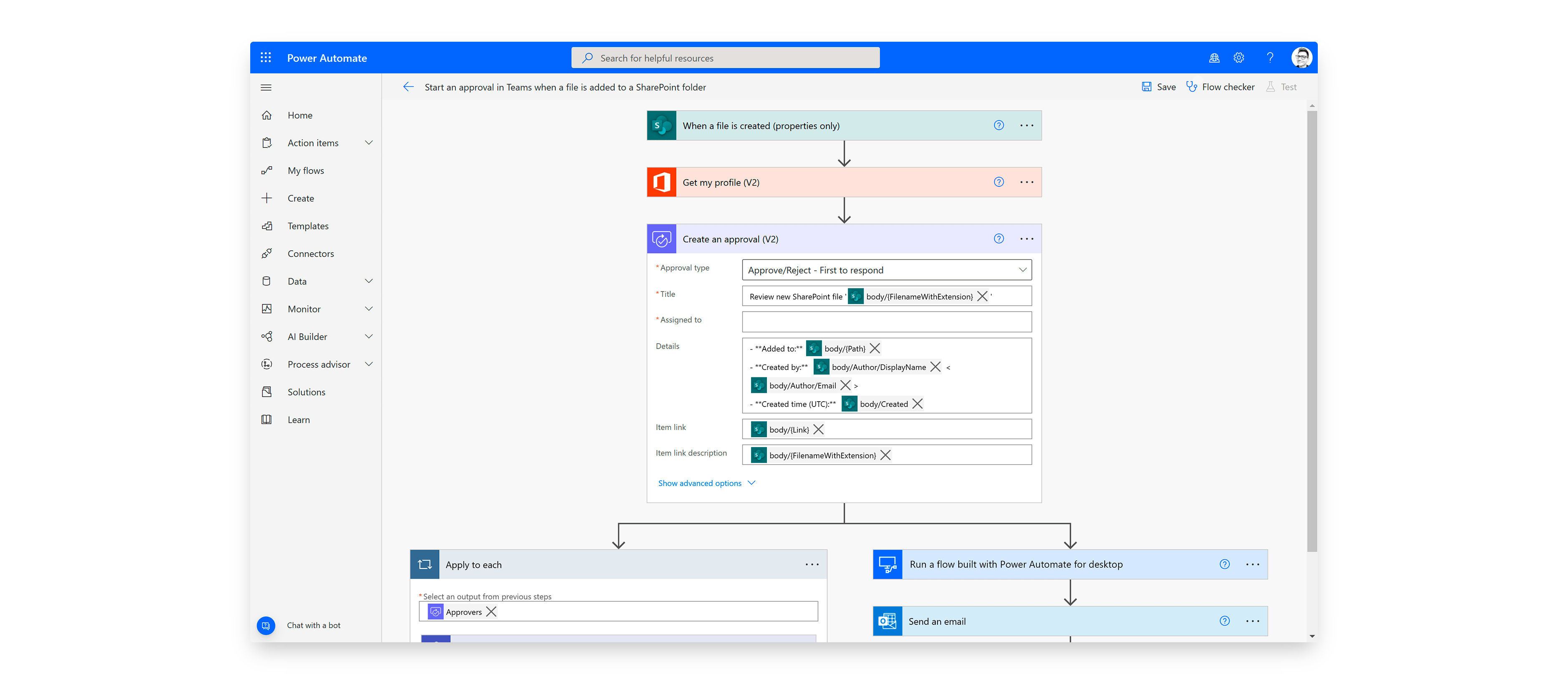Open help for Create an approval (V2)
Image resolution: width=1568 pixels, height=684 pixels.
point(999,239)
